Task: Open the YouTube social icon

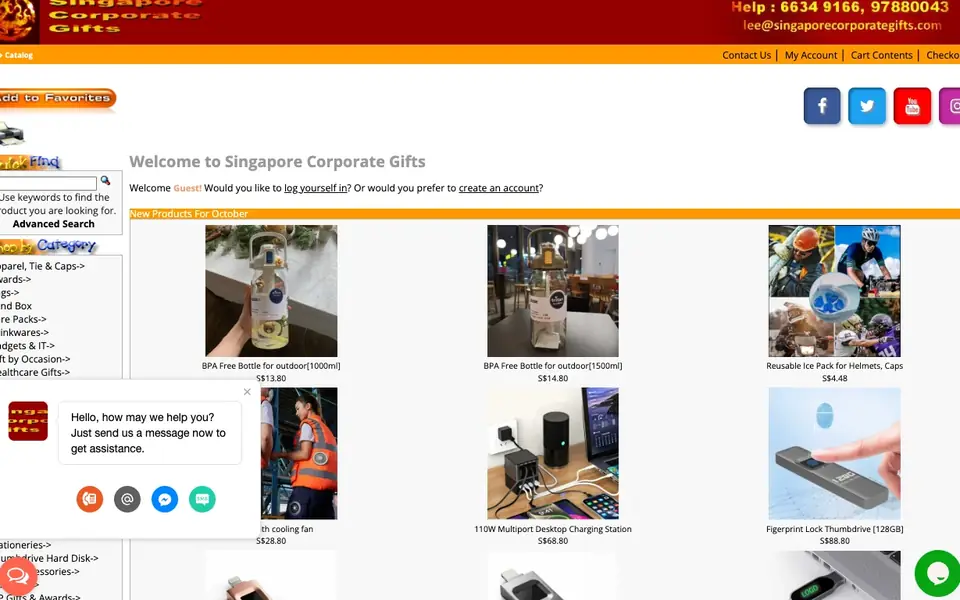Action: pos(912,106)
